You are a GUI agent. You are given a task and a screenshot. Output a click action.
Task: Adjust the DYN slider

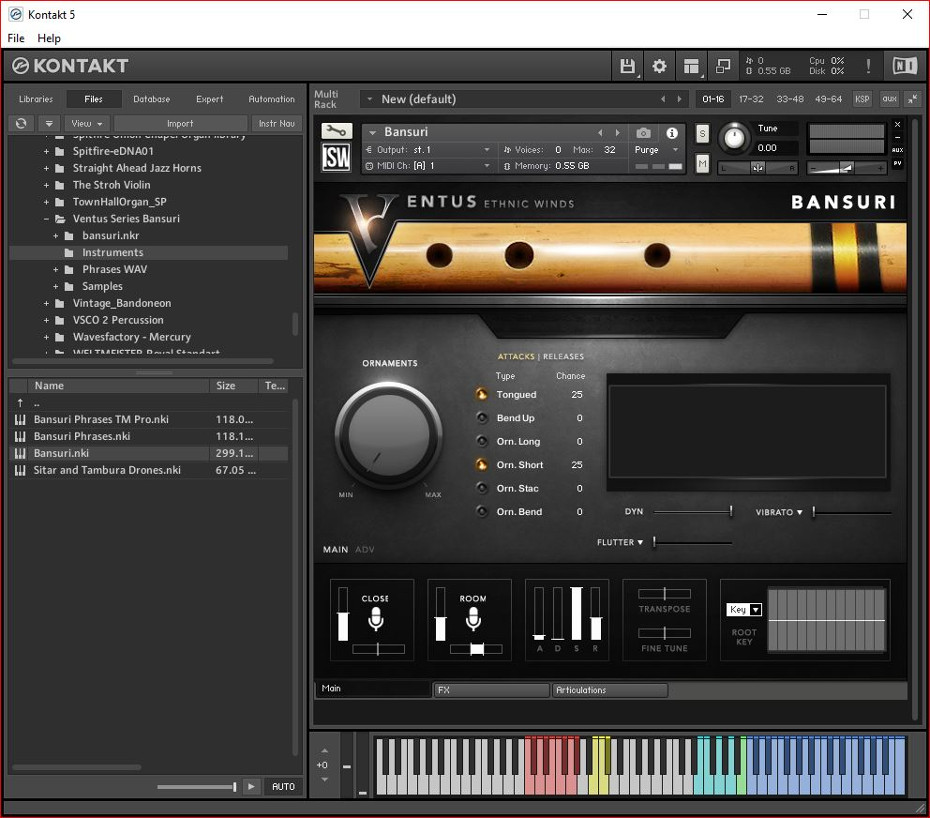pyautogui.click(x=693, y=511)
